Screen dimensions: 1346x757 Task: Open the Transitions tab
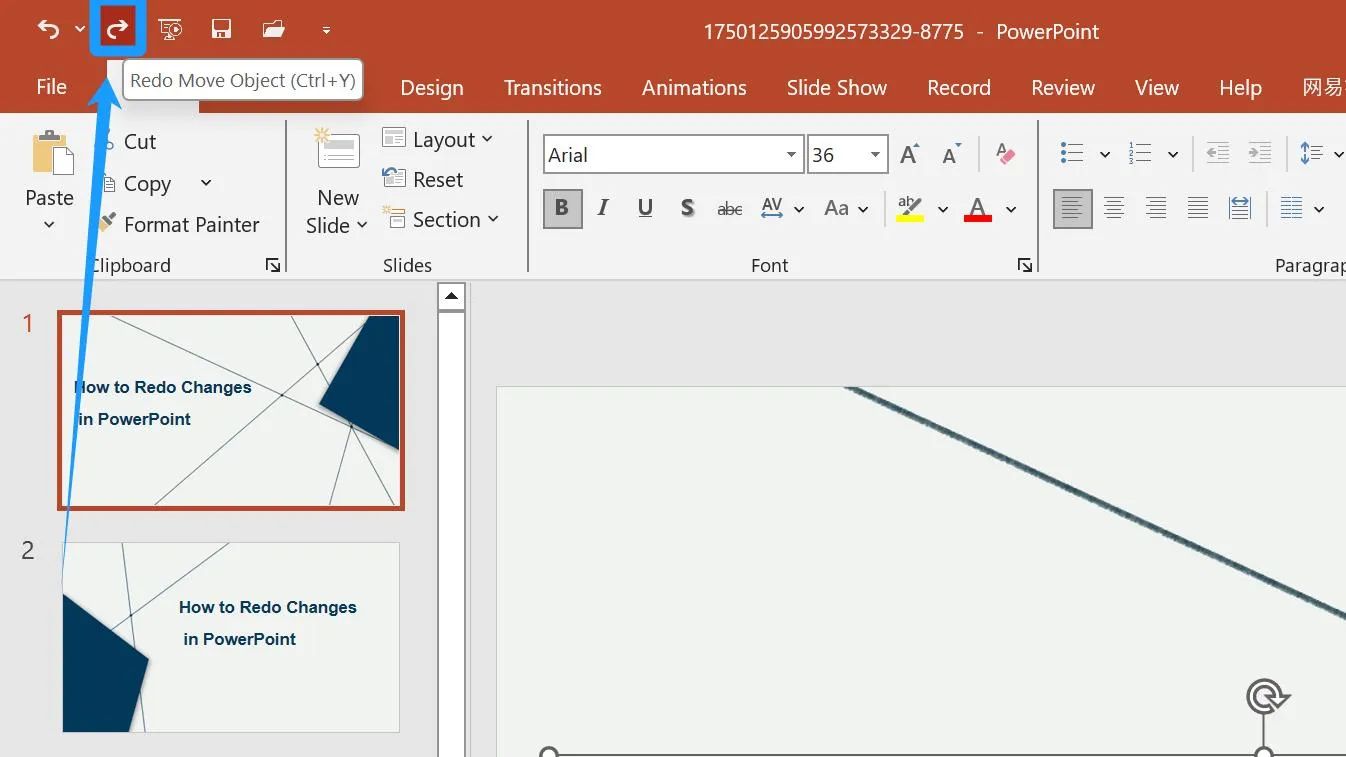point(552,88)
